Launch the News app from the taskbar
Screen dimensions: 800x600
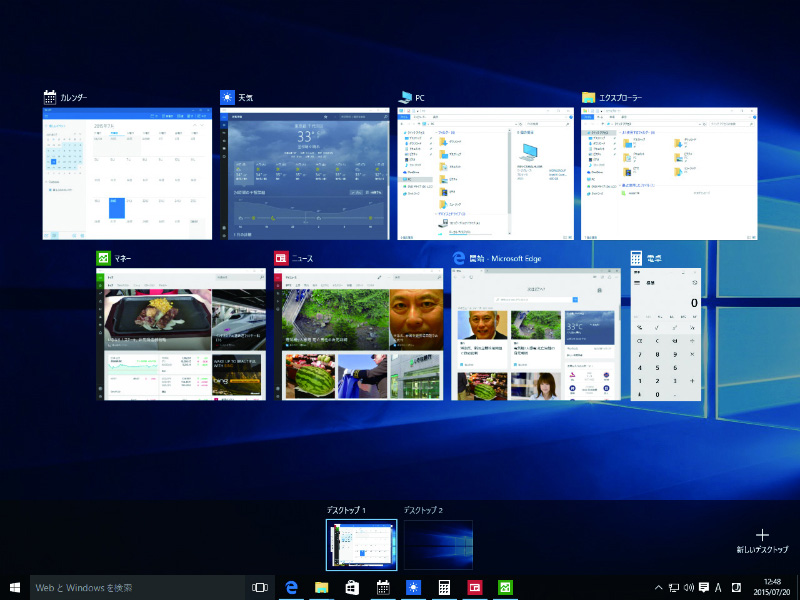[475, 587]
